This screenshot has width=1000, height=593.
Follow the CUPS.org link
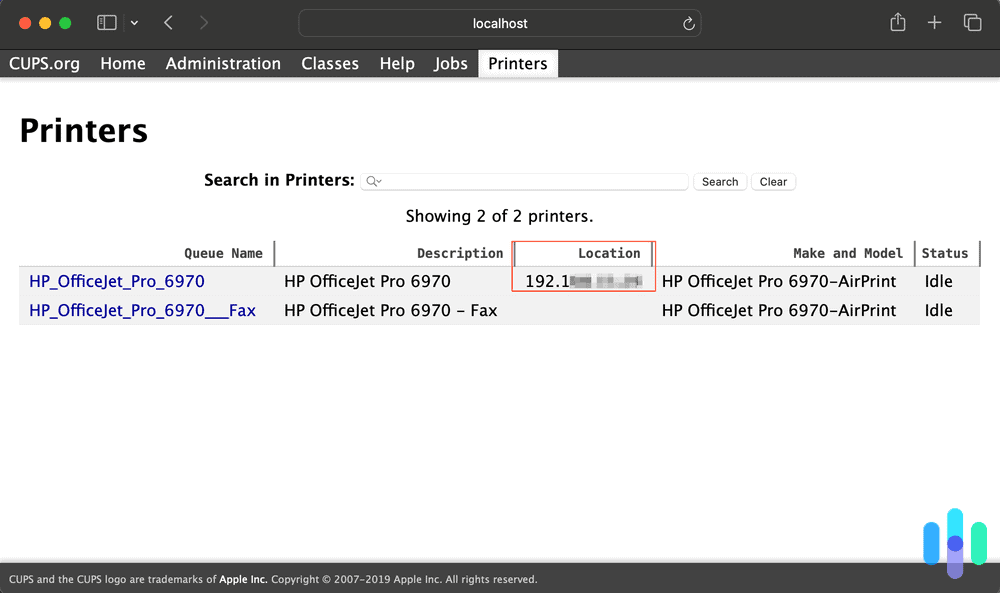coord(44,63)
